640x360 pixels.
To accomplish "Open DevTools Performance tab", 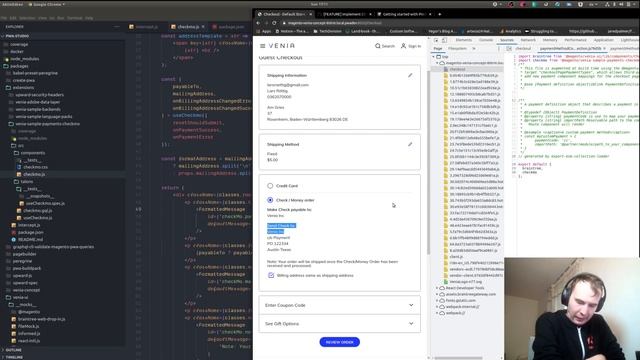I will (575, 40).
